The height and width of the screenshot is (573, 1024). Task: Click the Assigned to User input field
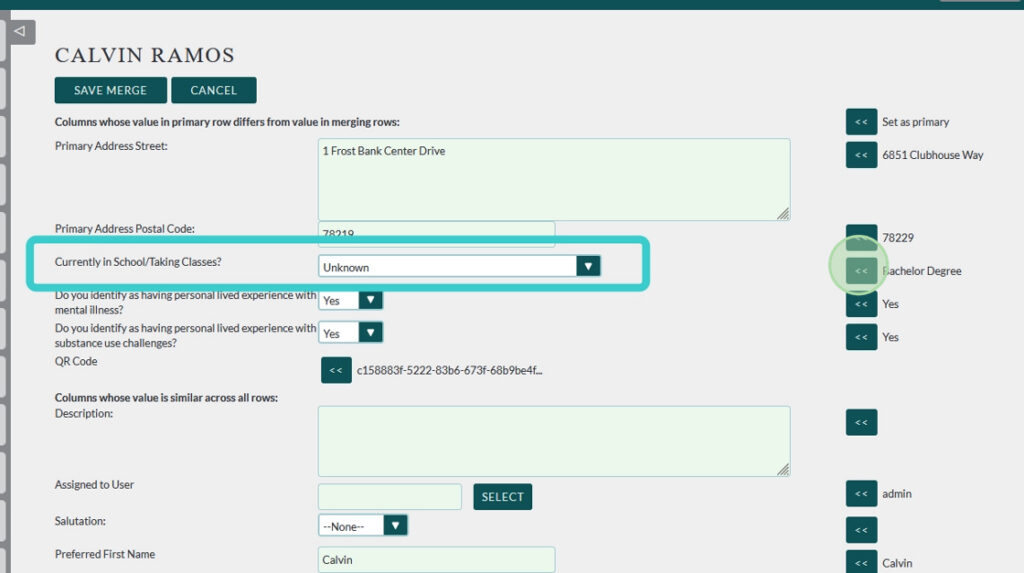389,497
